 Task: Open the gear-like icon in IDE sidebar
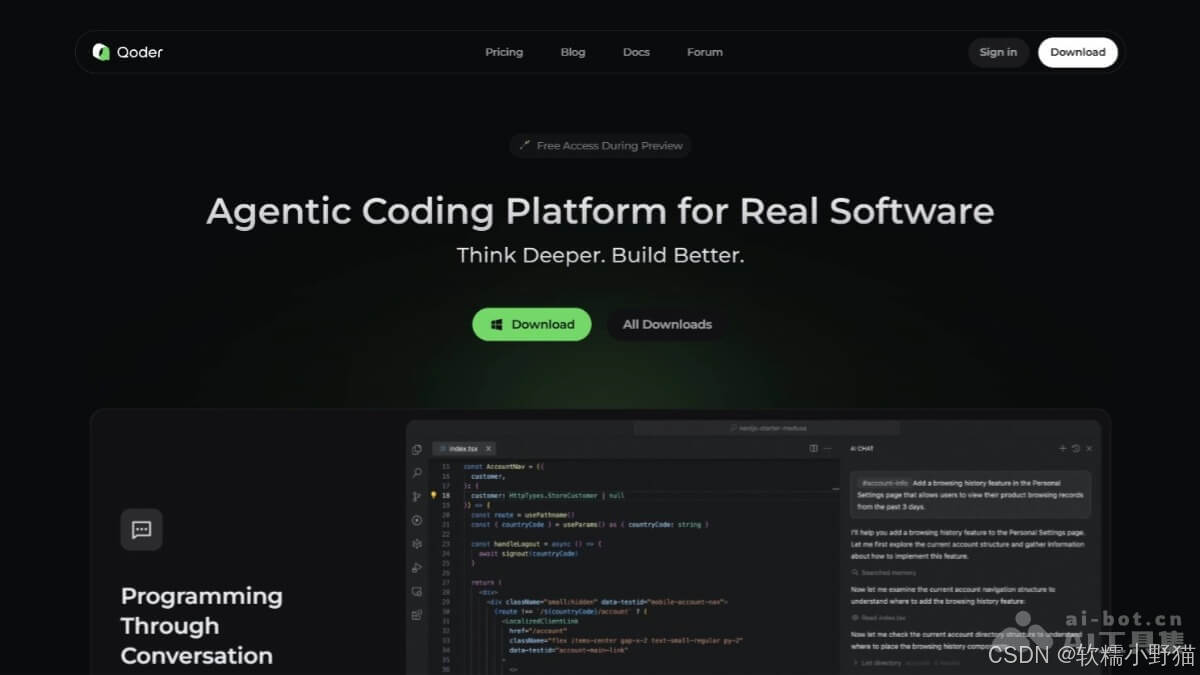point(417,544)
